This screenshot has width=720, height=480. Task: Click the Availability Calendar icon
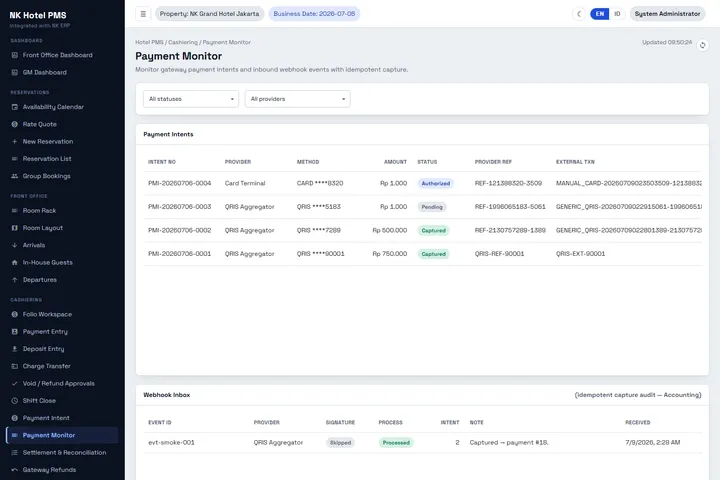click(x=15, y=107)
